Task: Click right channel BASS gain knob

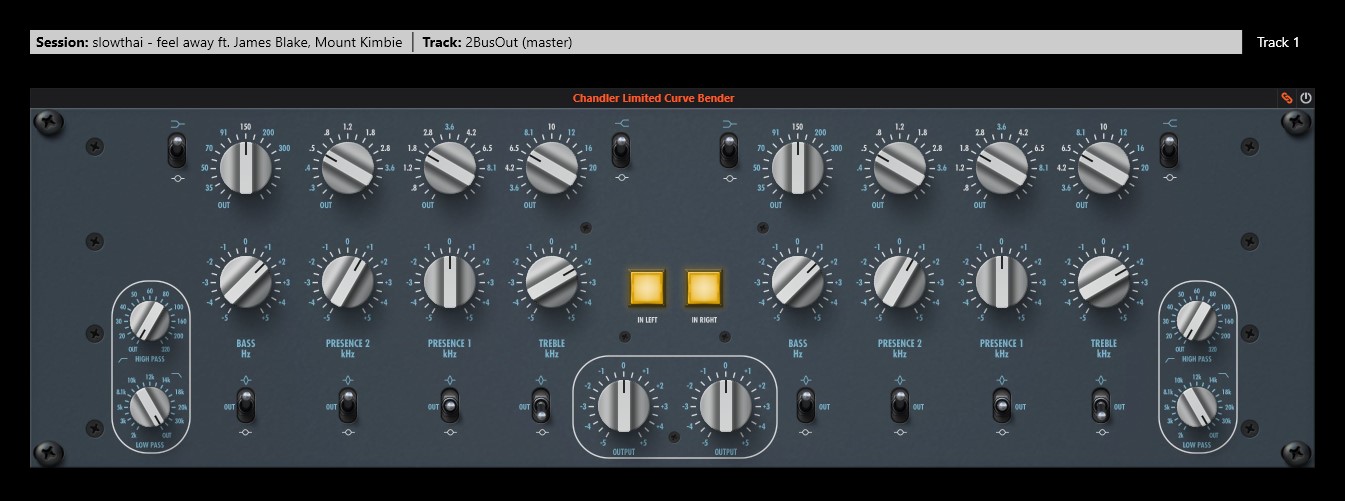Action: pos(798,281)
